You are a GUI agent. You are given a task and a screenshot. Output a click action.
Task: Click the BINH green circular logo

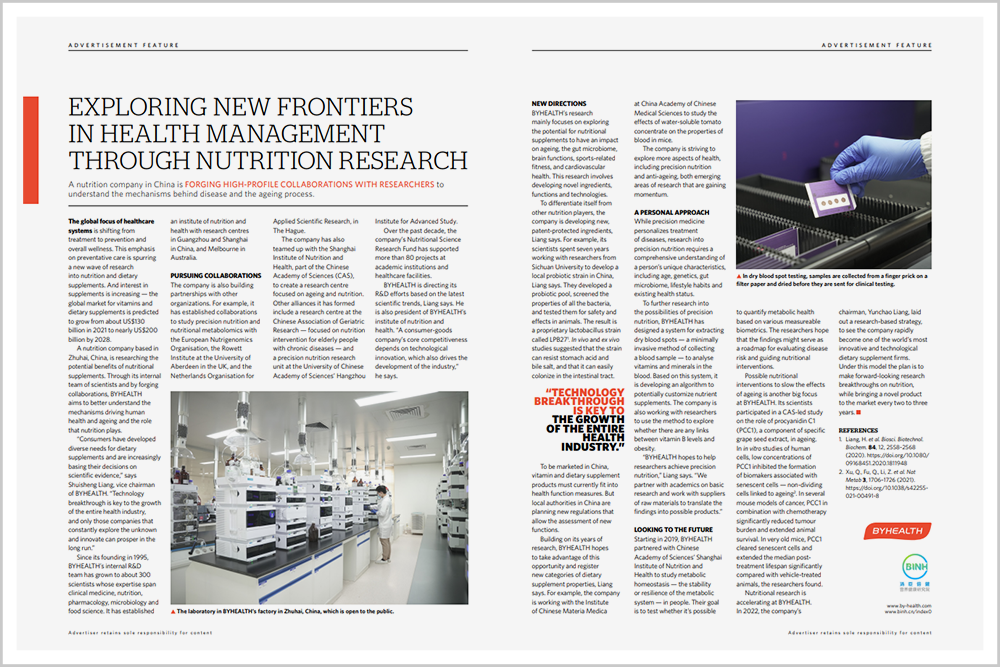(915, 566)
